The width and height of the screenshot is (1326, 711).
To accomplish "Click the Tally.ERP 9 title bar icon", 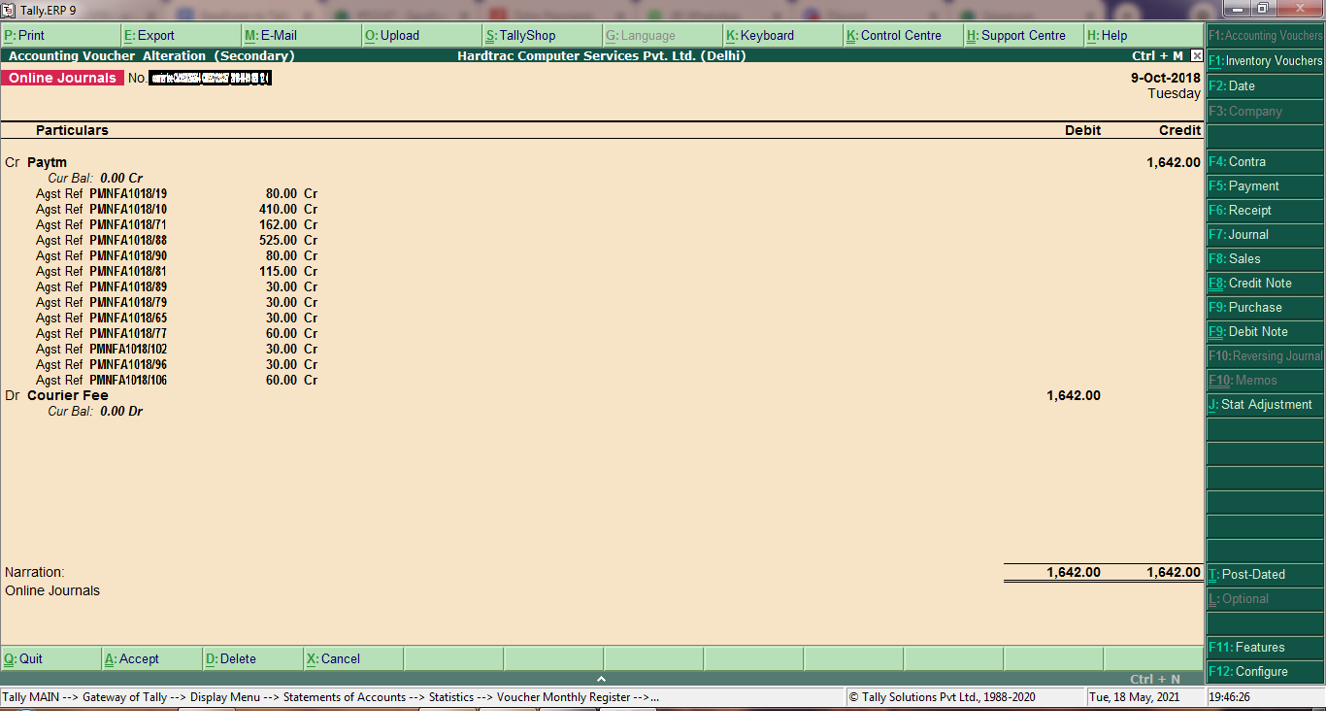I will [x=9, y=10].
